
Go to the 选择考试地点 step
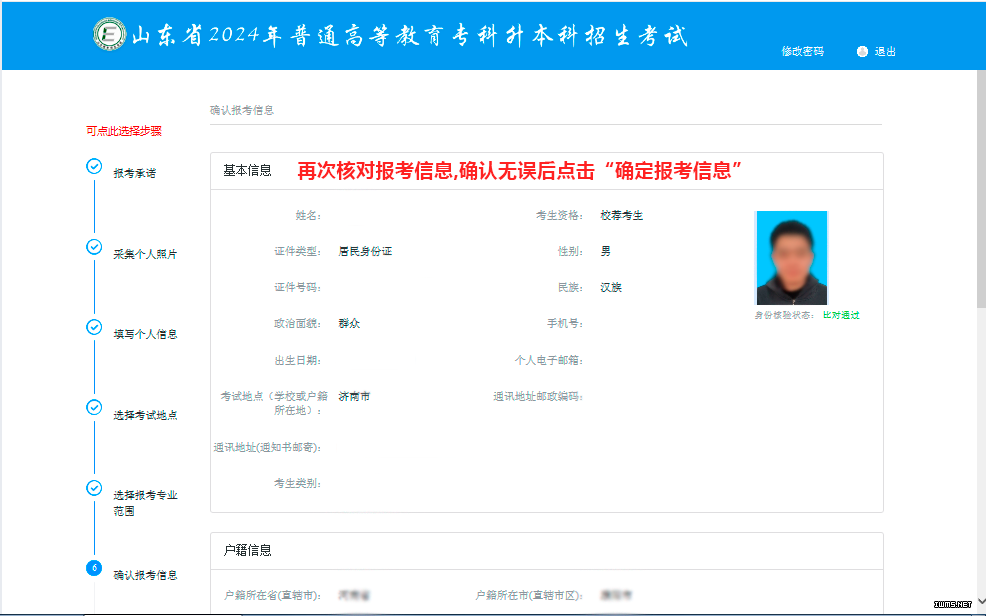coord(145,415)
